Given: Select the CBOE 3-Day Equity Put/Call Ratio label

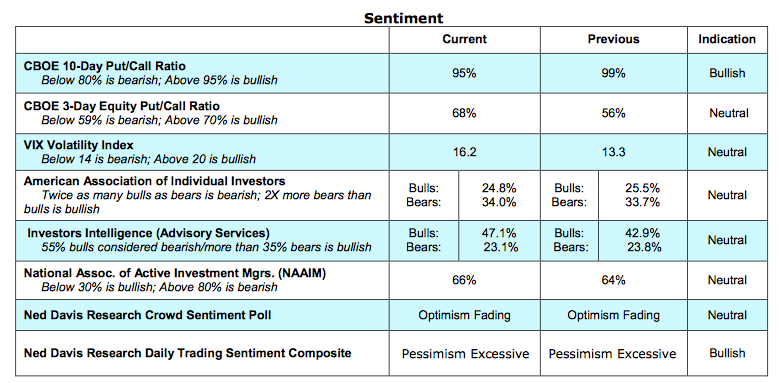Looking at the screenshot, I should [122, 106].
